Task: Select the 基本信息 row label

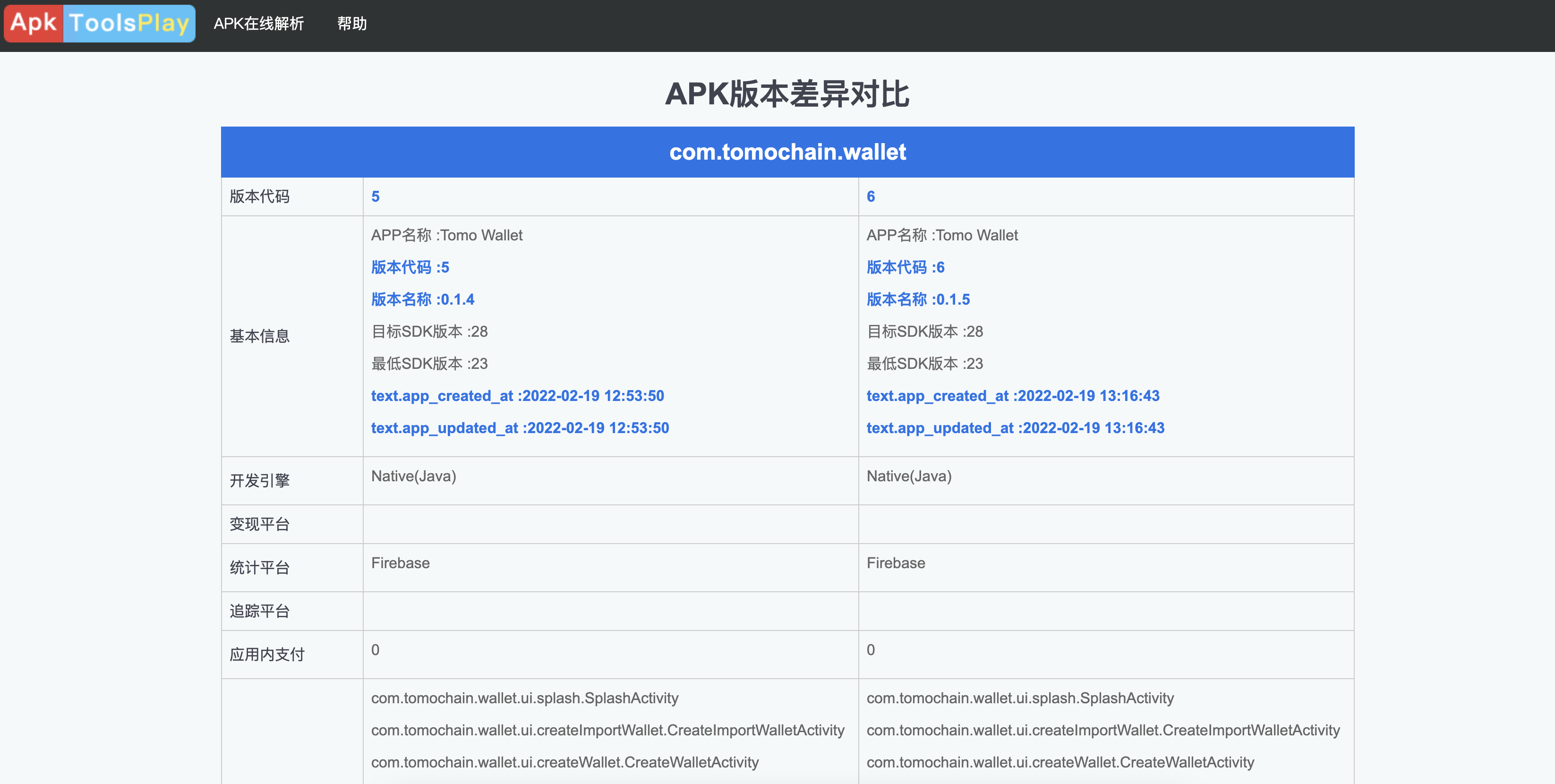Action: click(260, 336)
